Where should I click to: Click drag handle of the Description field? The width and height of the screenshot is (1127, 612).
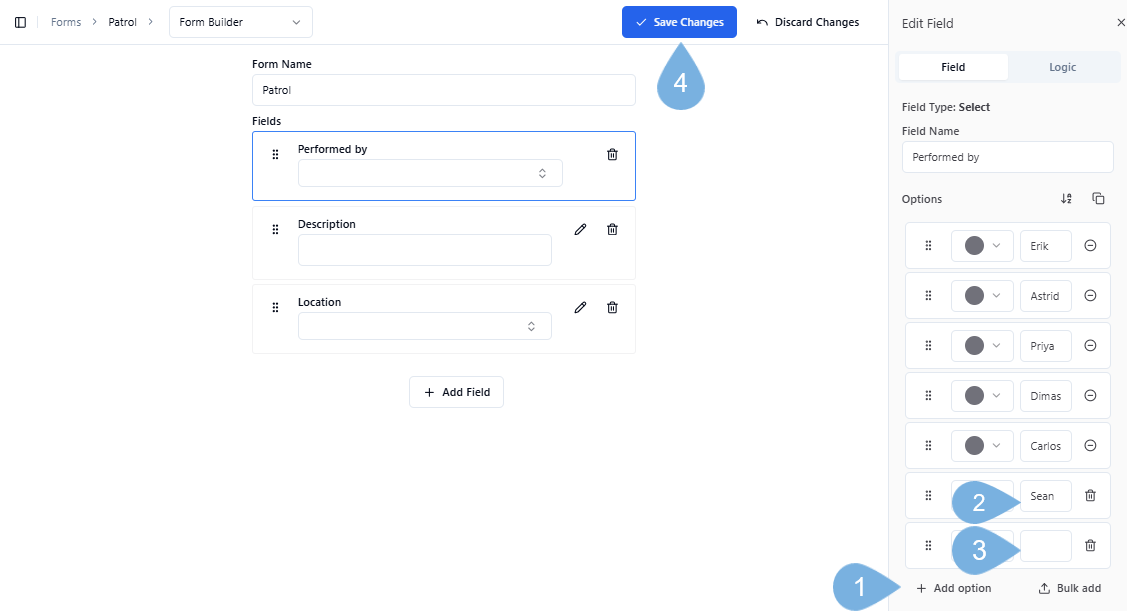coord(276,230)
